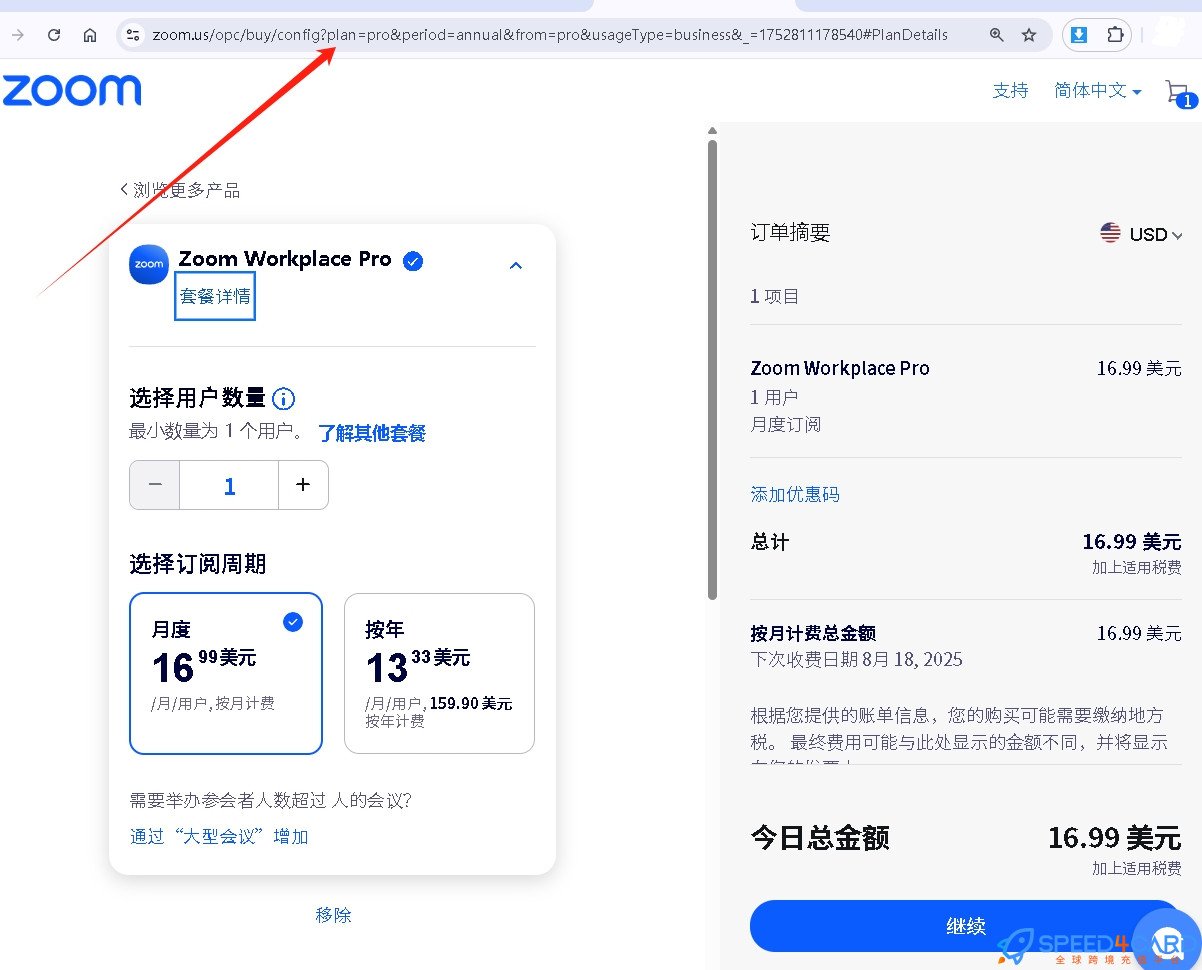Open the shopping cart icon
This screenshot has width=1202, height=970.
(1179, 93)
